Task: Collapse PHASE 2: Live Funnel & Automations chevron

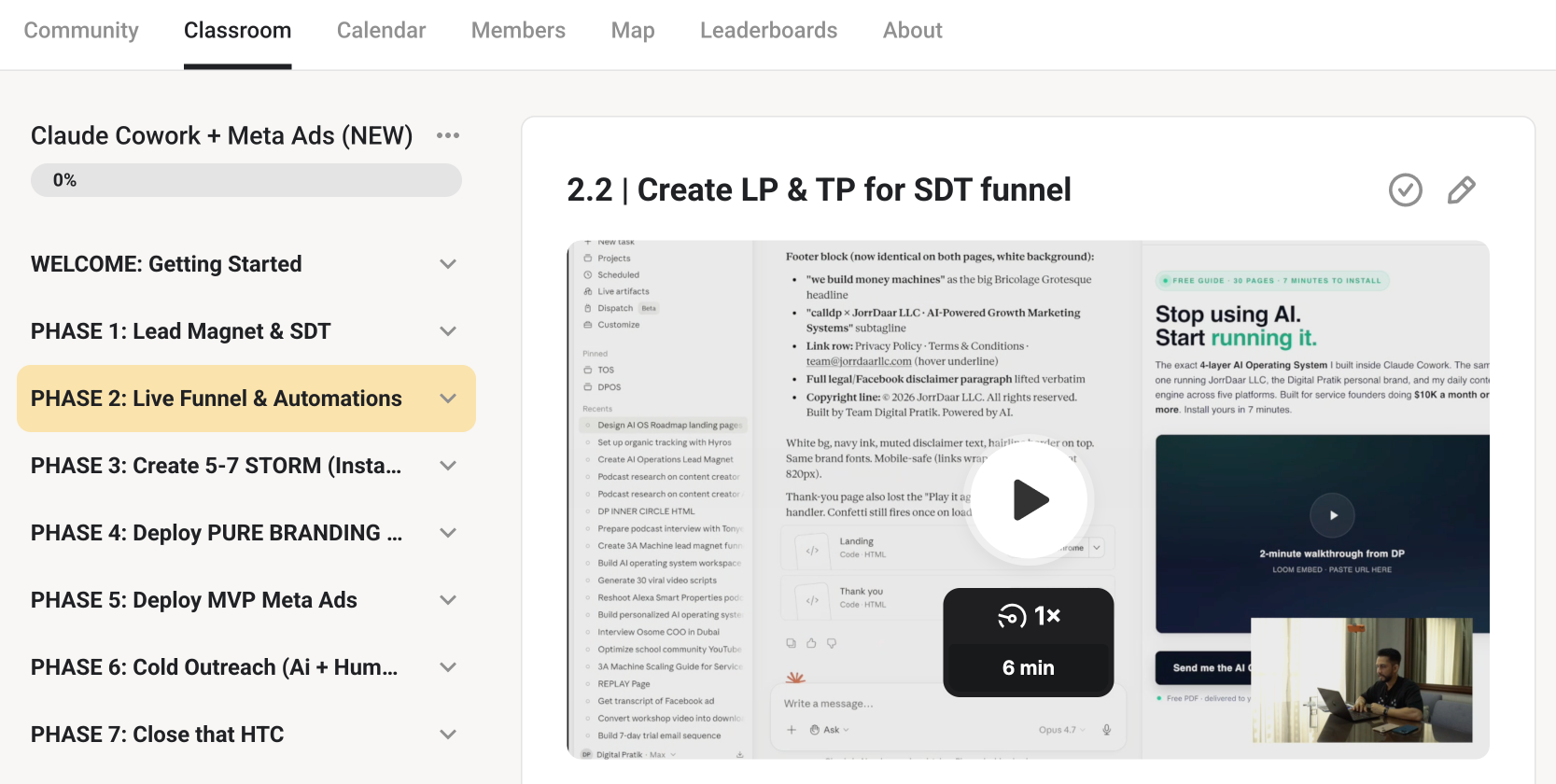Action: [448, 399]
